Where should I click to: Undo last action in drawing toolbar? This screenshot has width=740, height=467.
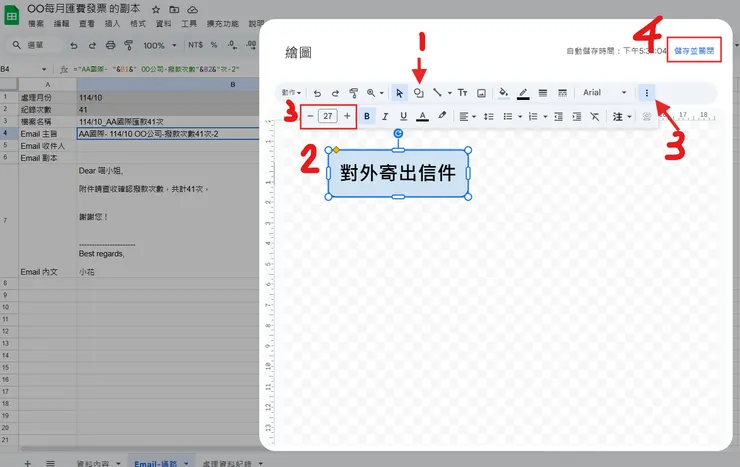point(317,93)
